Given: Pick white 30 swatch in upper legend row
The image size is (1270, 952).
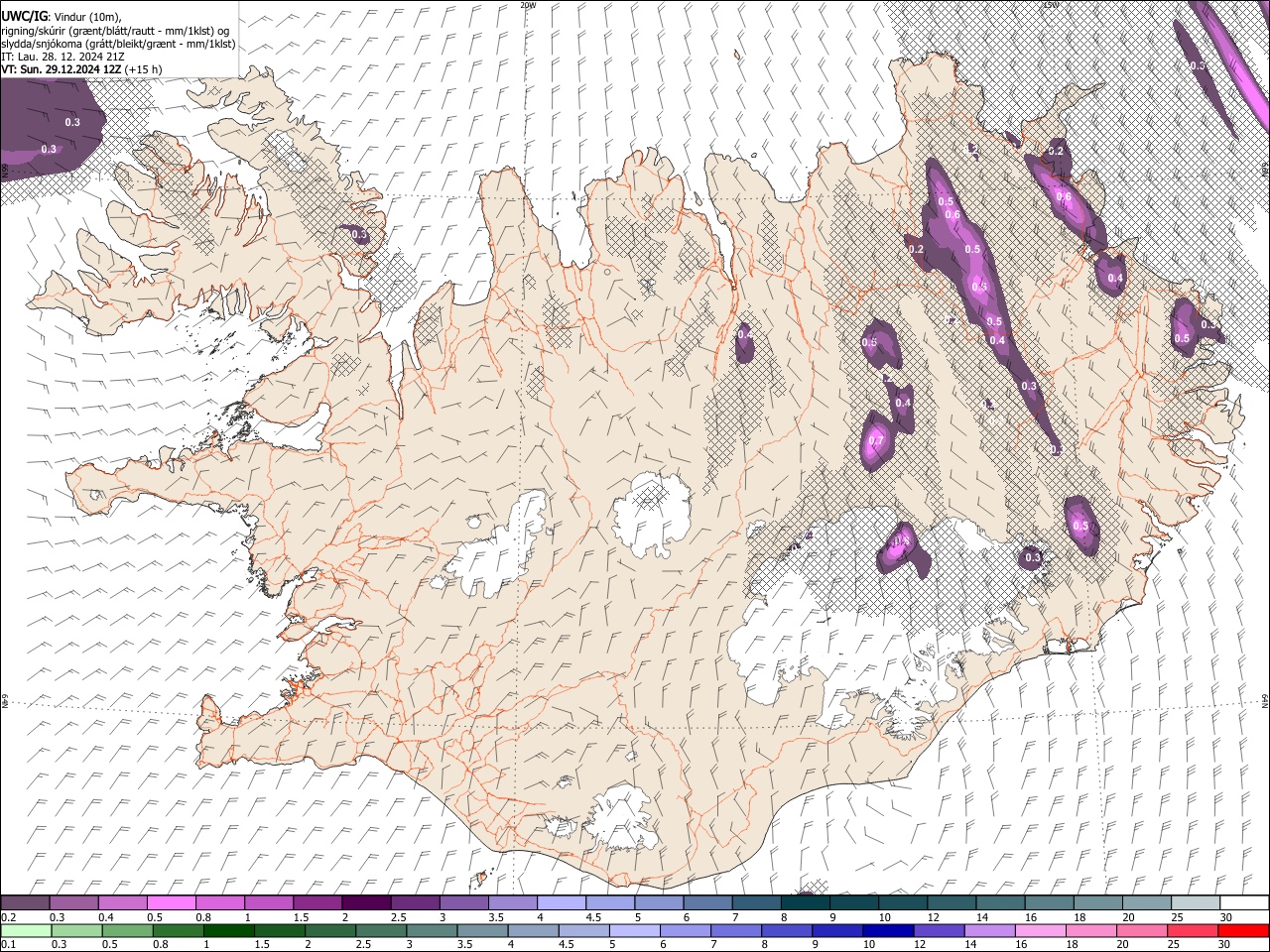Looking at the screenshot, I should tap(1244, 902).
